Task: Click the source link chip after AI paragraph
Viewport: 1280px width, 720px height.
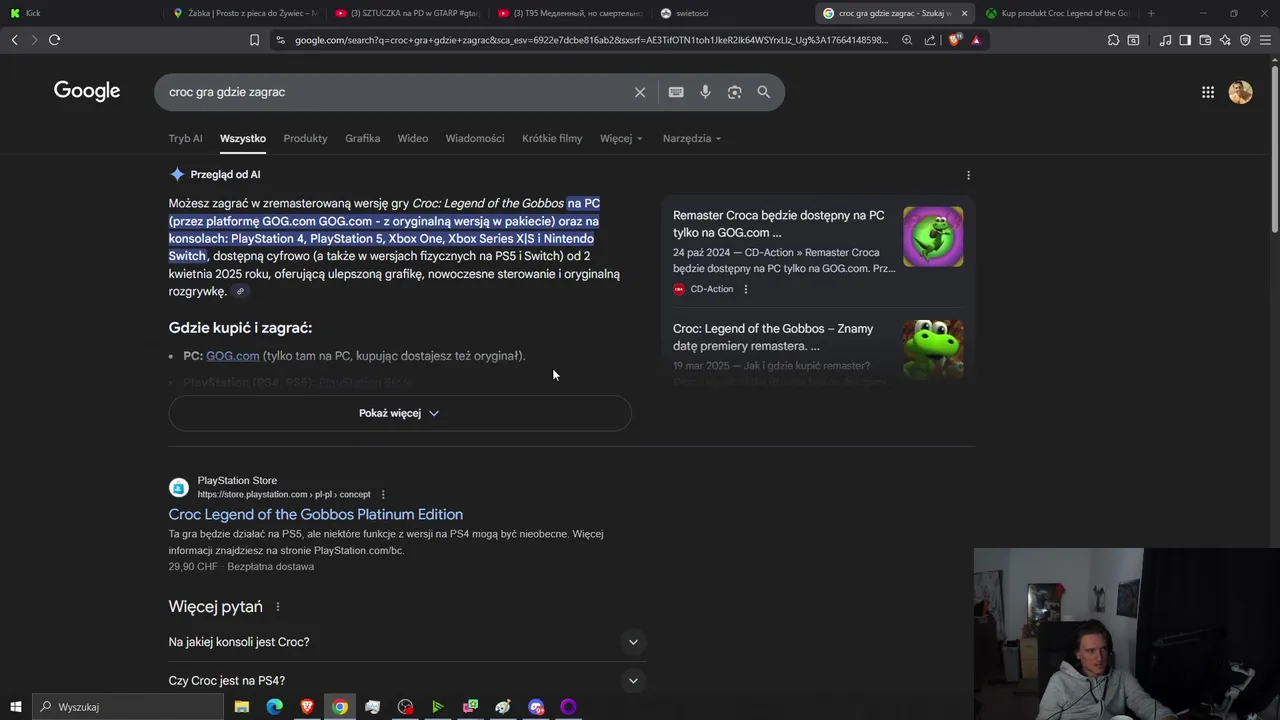Action: (x=240, y=291)
